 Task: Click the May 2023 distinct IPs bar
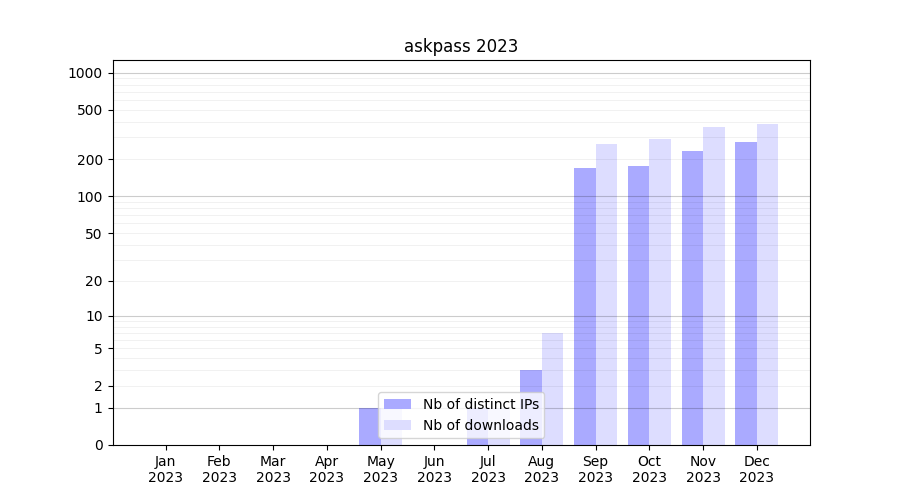pyautogui.click(x=369, y=426)
